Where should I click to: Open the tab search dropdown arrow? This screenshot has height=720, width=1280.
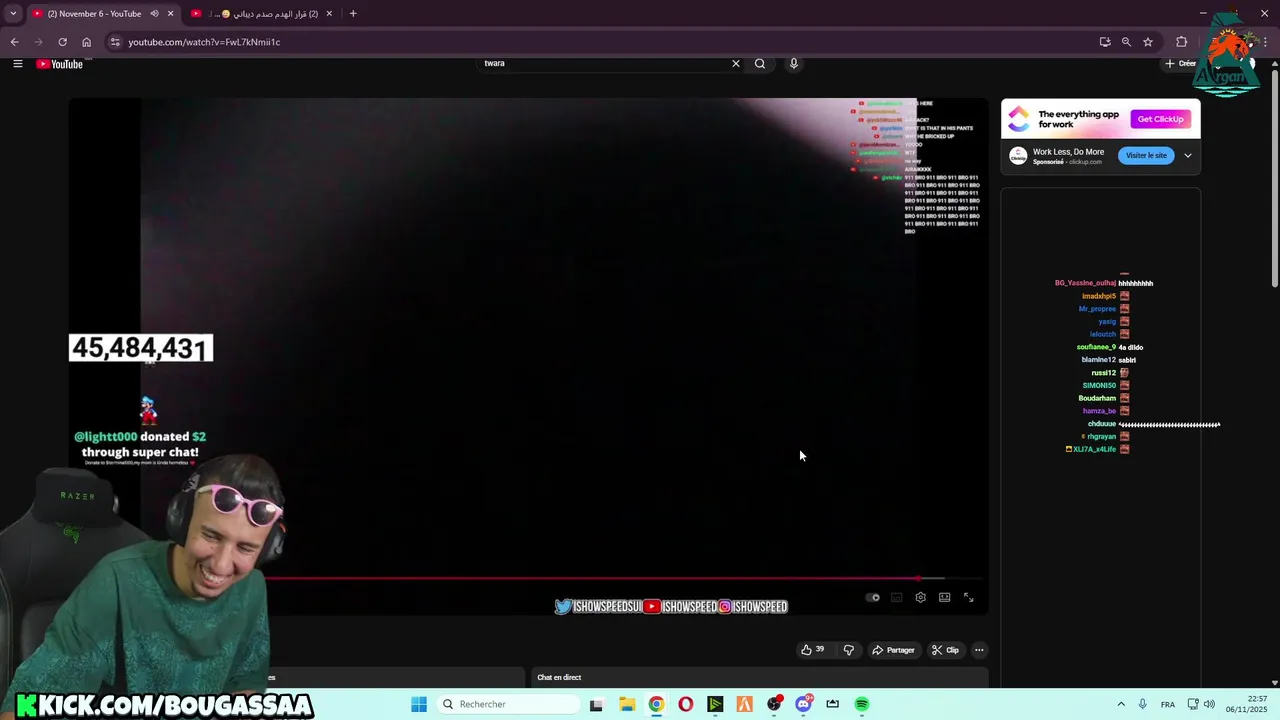tap(12, 14)
